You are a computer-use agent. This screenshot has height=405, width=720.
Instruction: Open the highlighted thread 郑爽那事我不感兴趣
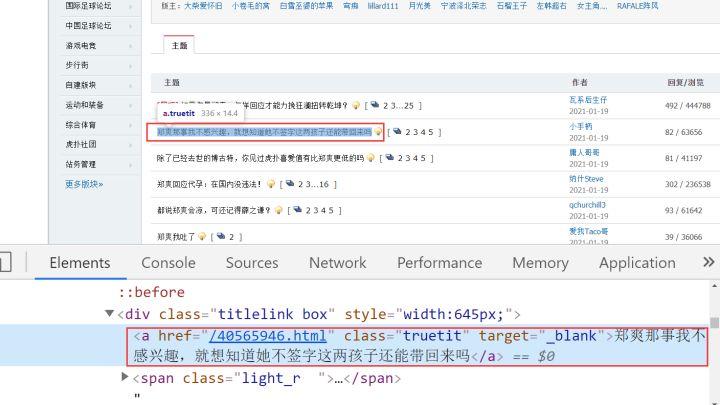coord(264,132)
